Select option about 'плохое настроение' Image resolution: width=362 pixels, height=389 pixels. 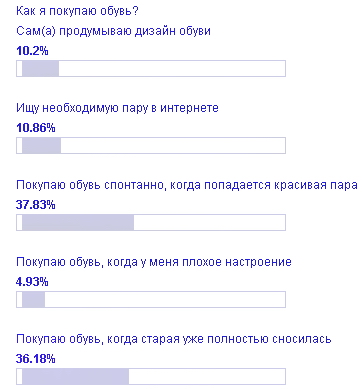[x=154, y=262]
